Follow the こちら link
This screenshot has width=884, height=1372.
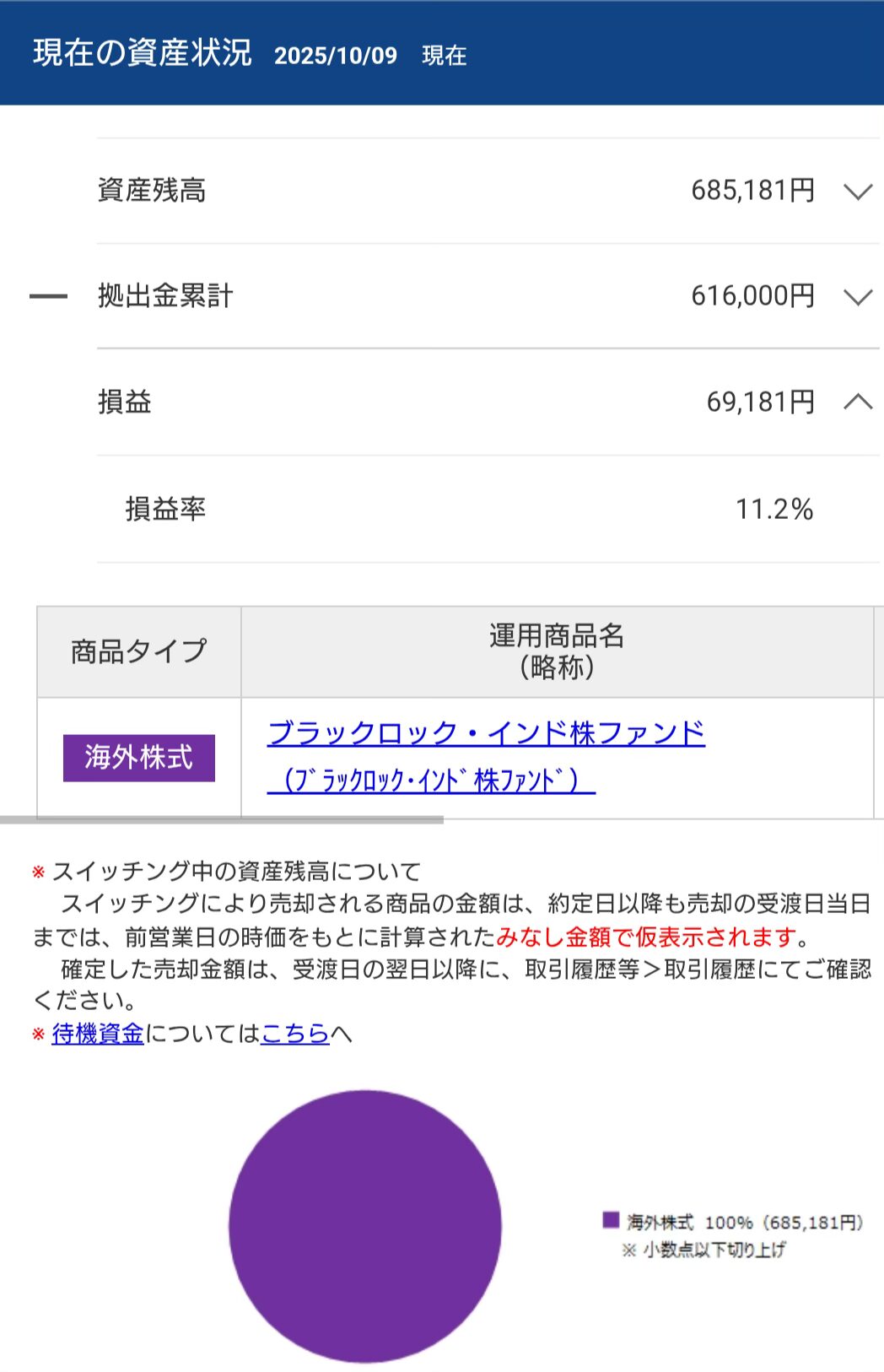coord(294,1034)
